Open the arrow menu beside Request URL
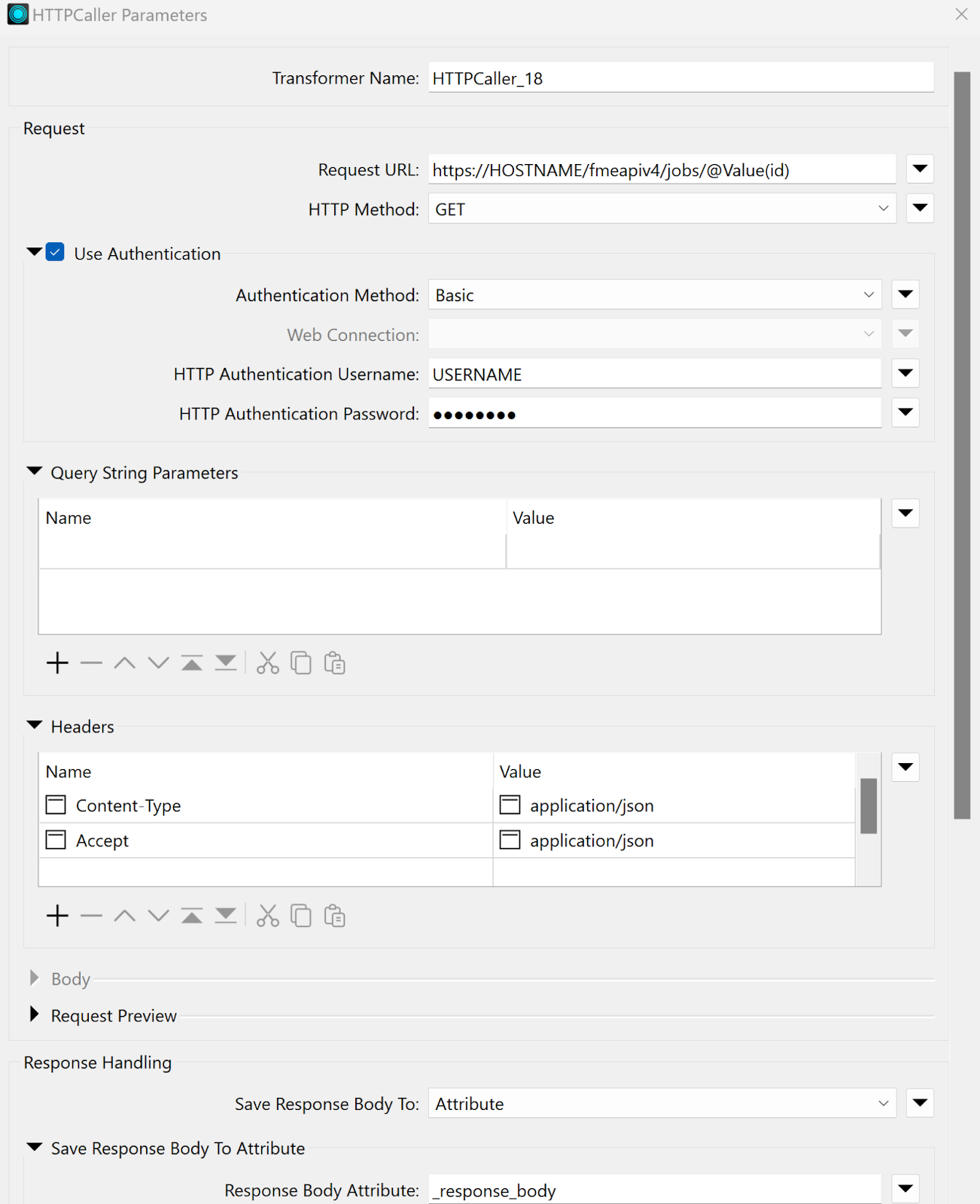 pos(920,169)
